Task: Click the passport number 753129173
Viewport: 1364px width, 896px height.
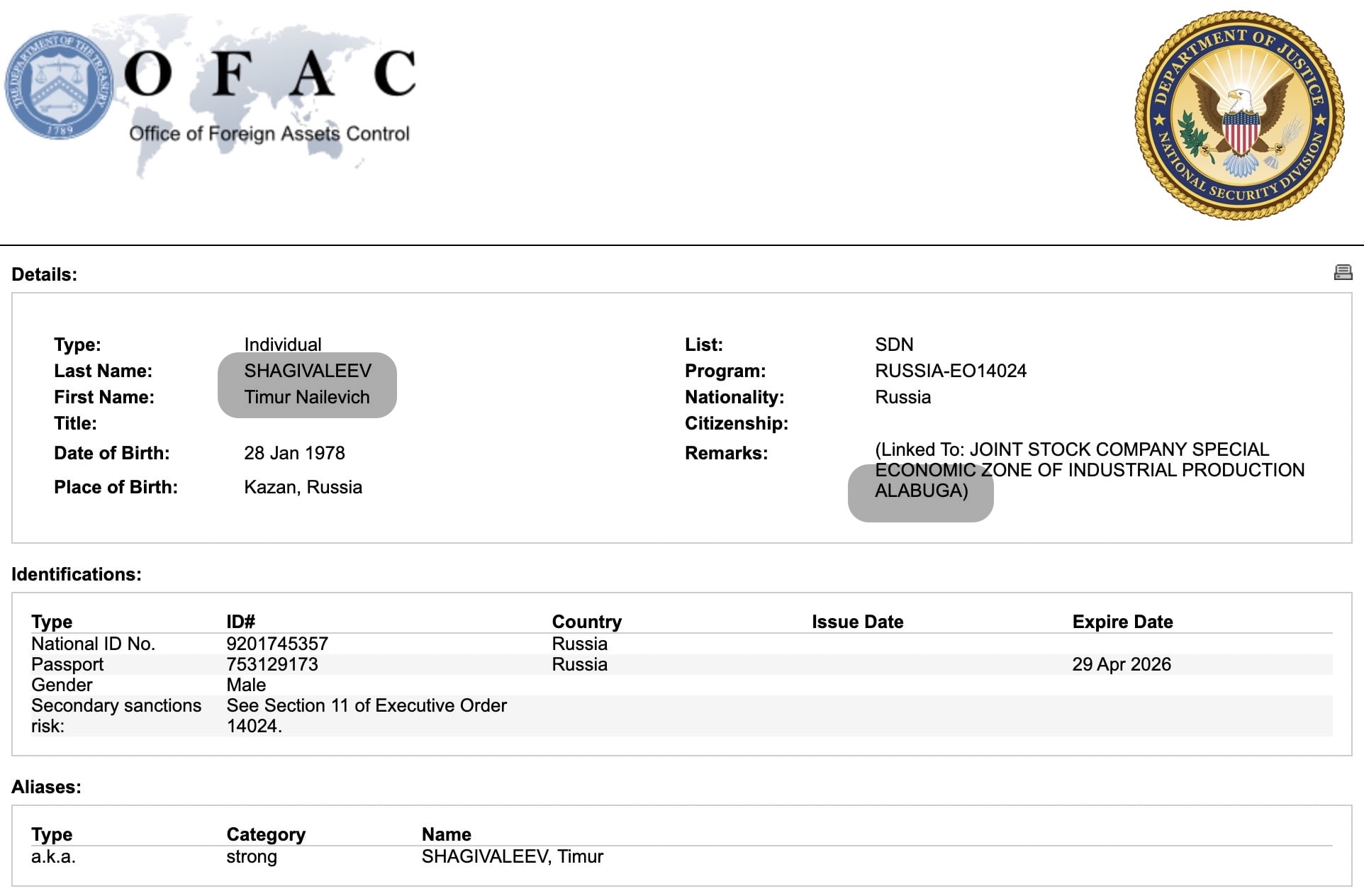Action: click(272, 664)
